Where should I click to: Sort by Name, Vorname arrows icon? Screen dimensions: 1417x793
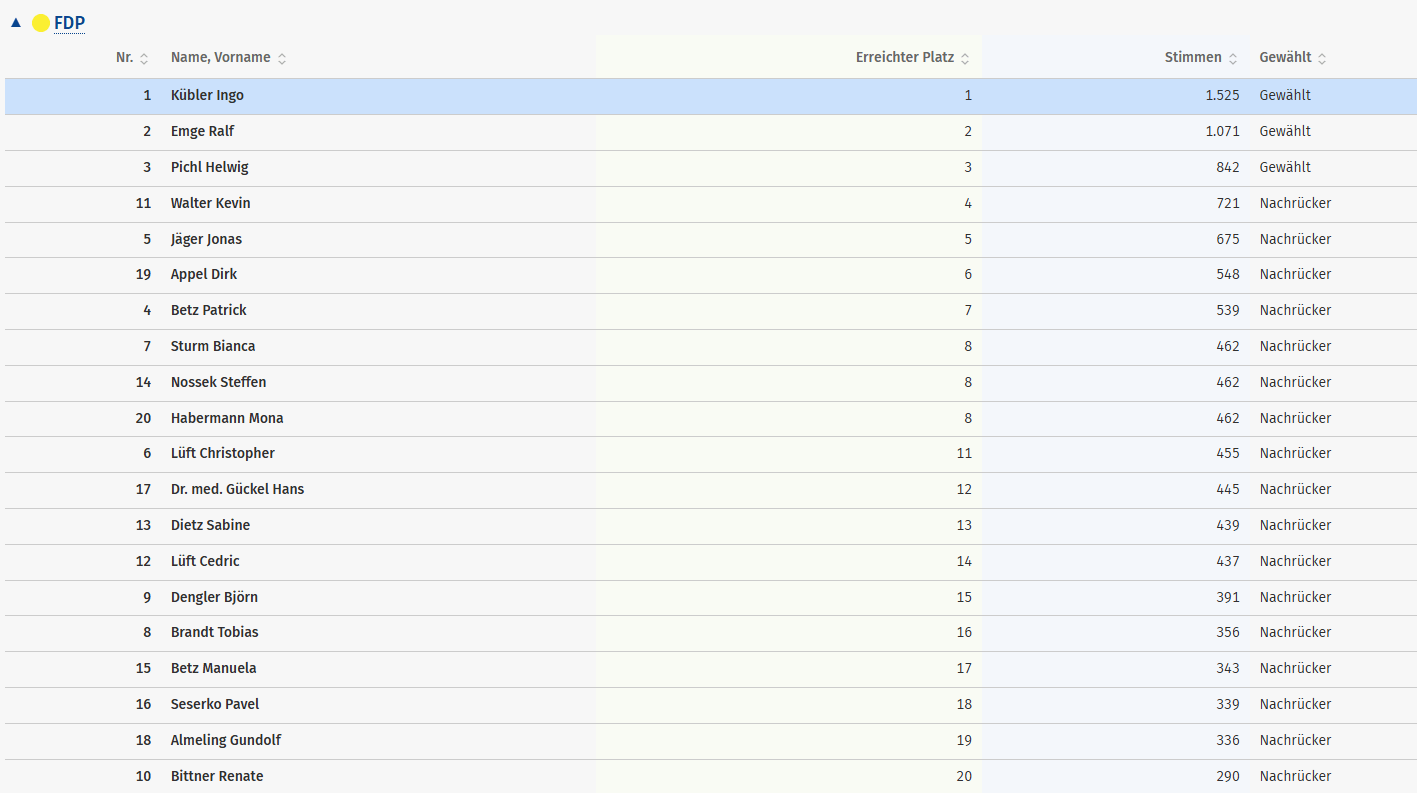point(282,59)
